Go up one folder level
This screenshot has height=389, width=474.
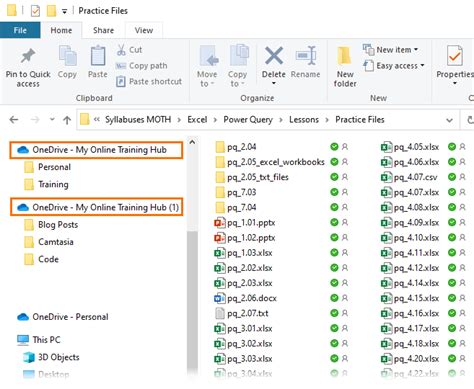tap(67, 120)
